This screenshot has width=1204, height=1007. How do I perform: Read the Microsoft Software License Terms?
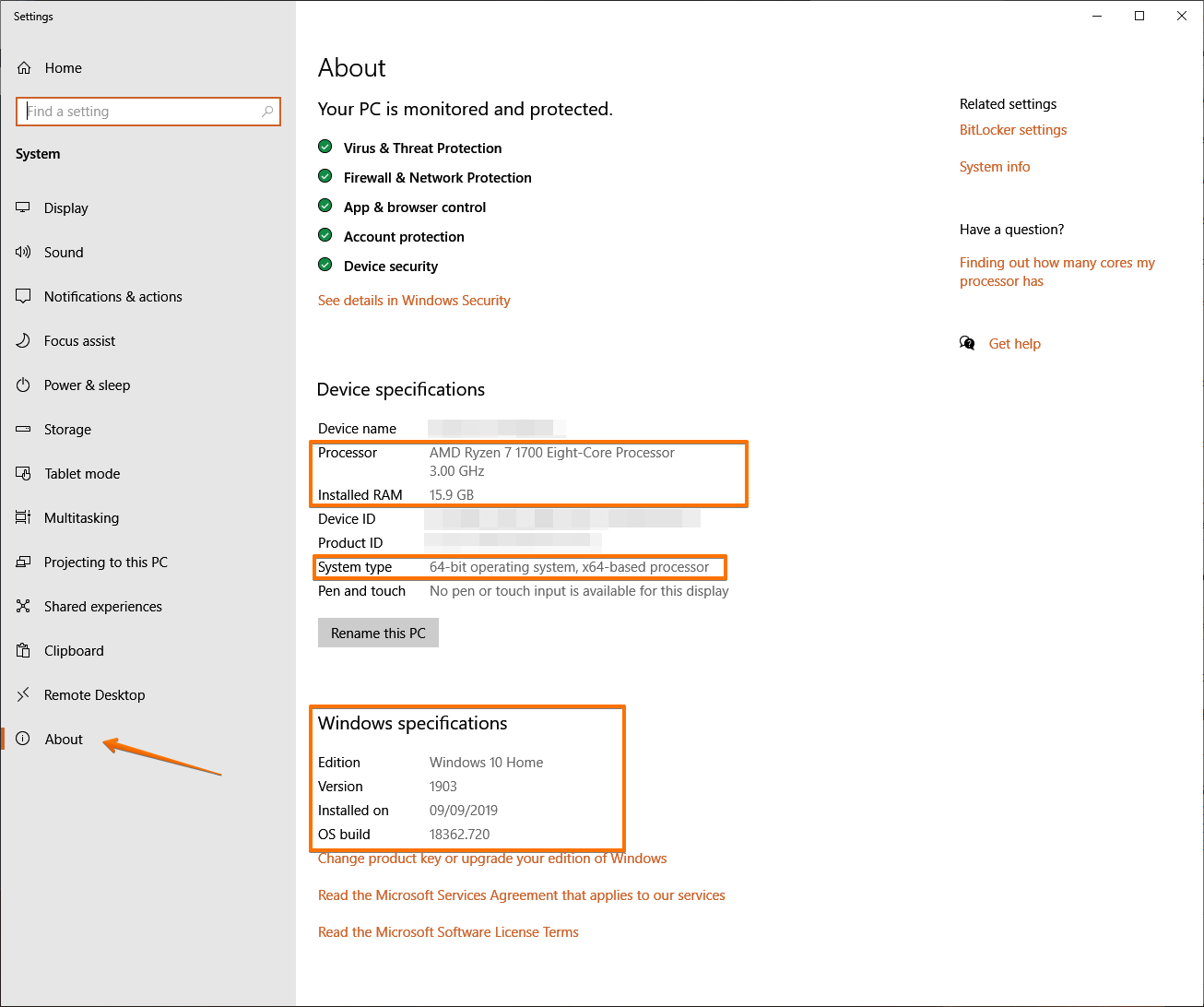pos(448,932)
